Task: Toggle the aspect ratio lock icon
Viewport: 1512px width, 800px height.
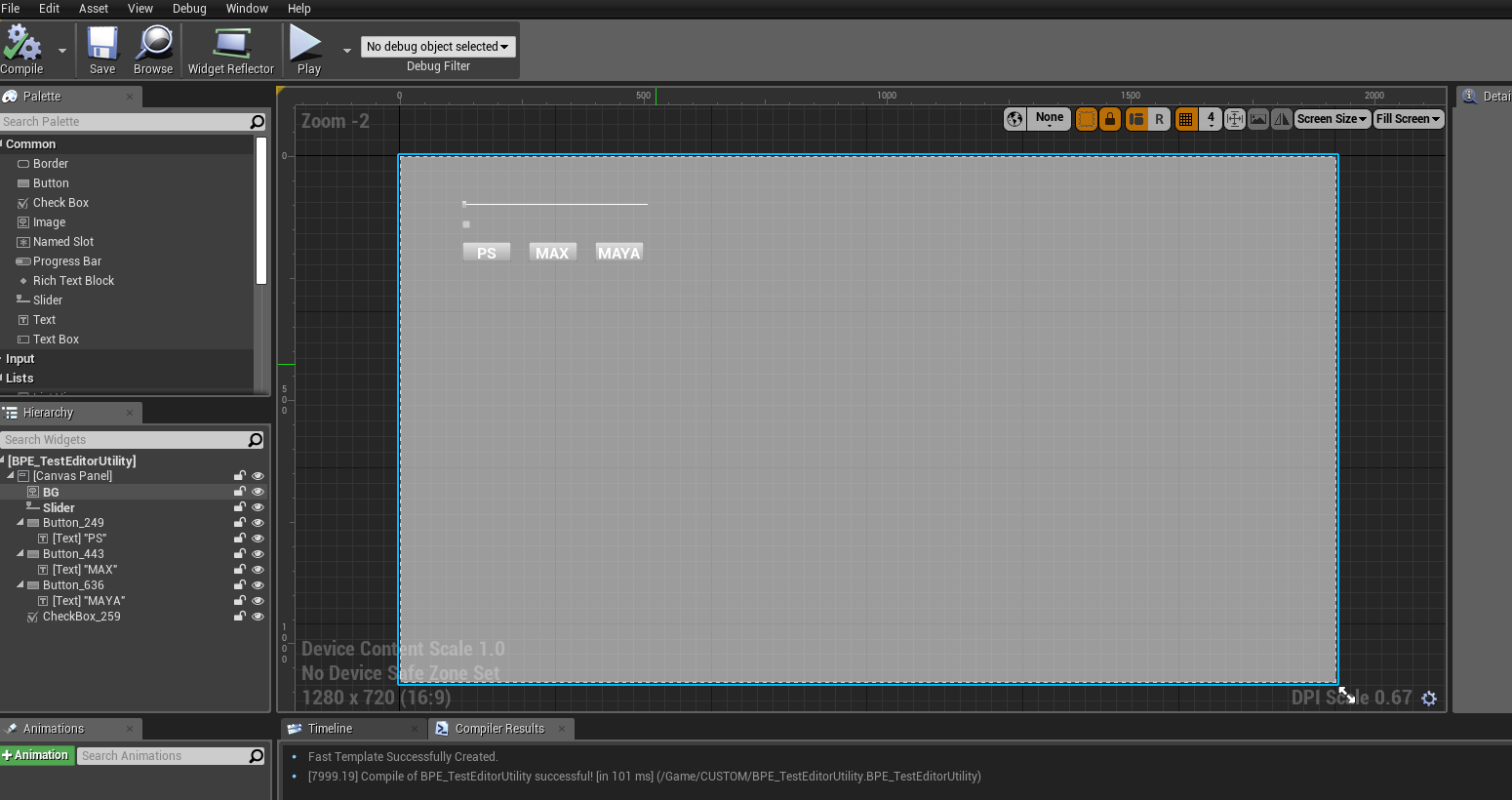Action: 1110,118
